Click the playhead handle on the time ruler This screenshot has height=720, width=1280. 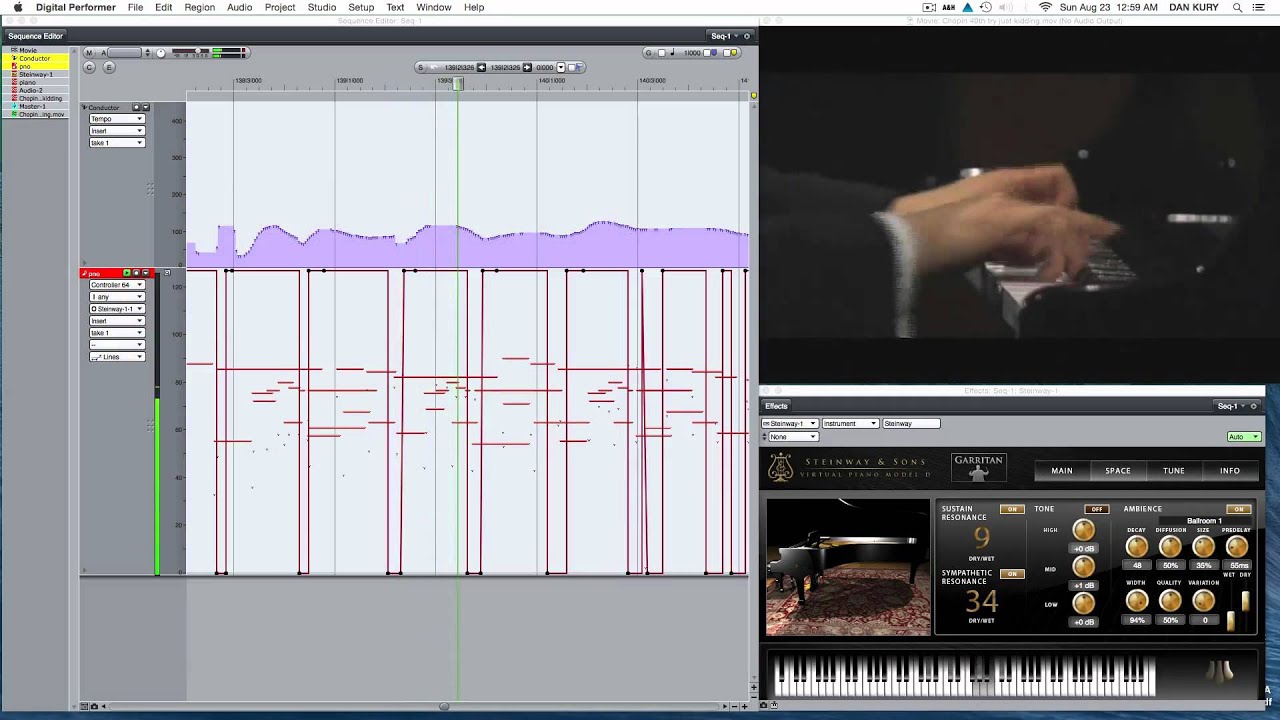458,84
